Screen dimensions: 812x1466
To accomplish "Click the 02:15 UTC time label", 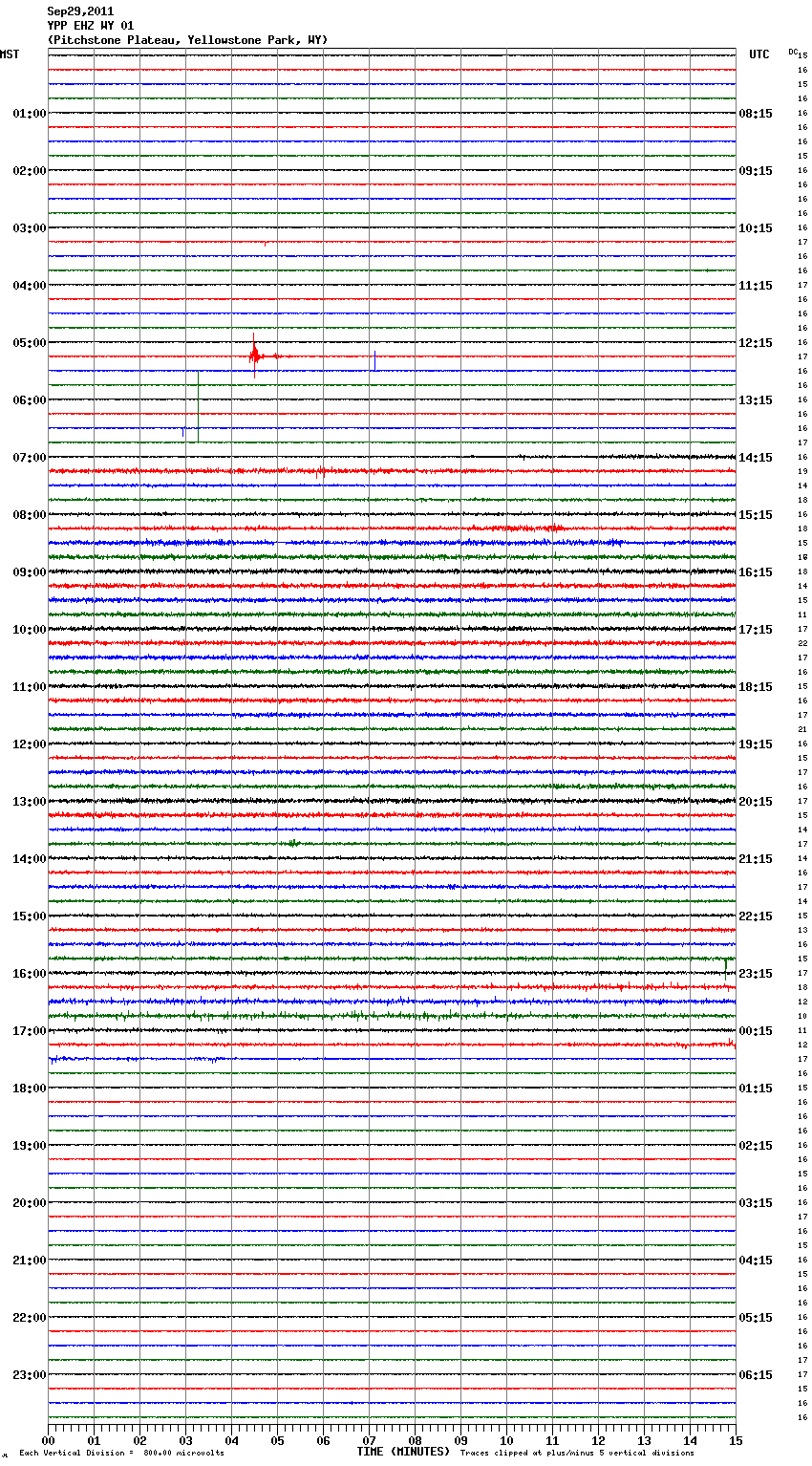I will click(756, 1146).
